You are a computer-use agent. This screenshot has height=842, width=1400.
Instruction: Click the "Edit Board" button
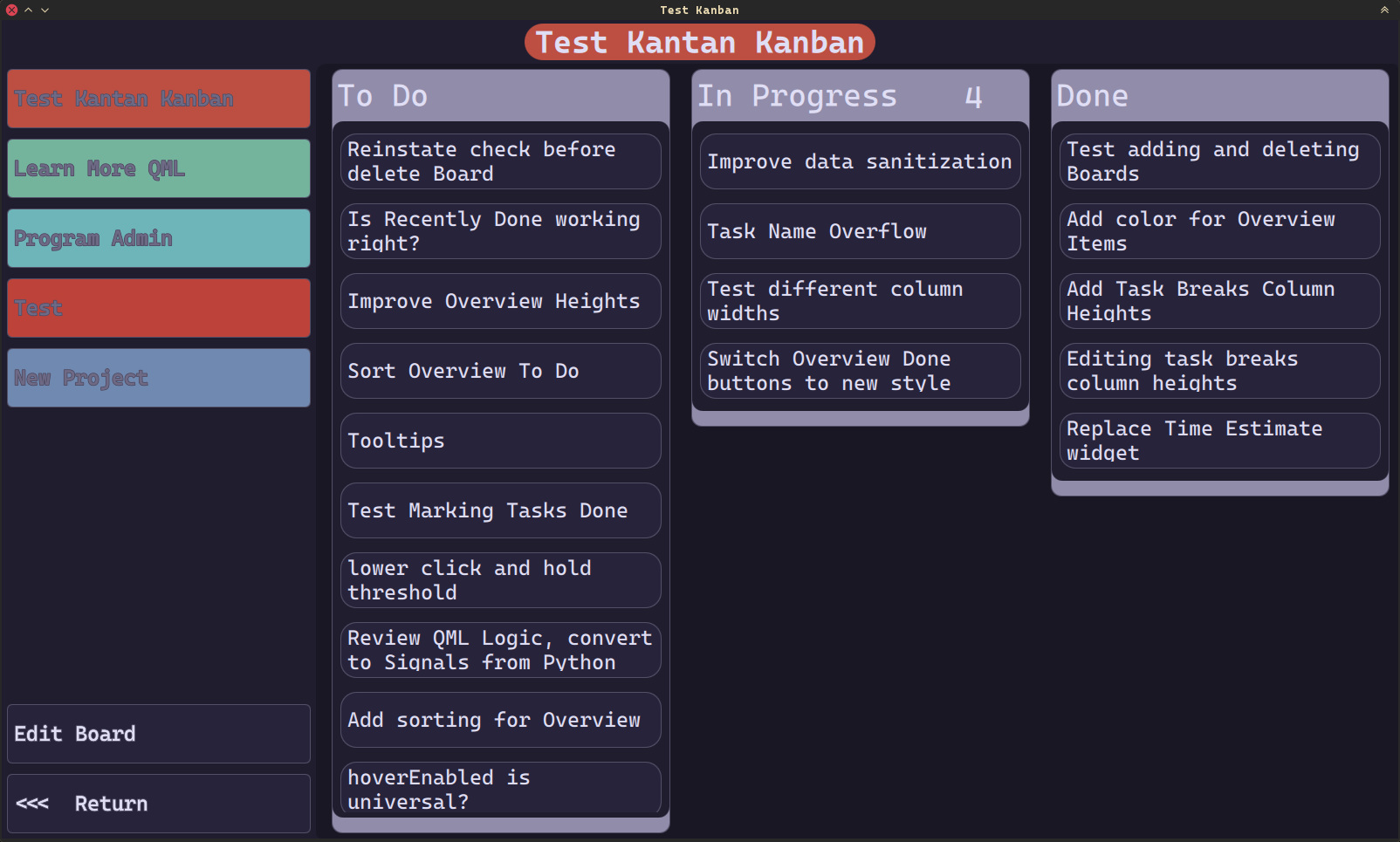(158, 734)
